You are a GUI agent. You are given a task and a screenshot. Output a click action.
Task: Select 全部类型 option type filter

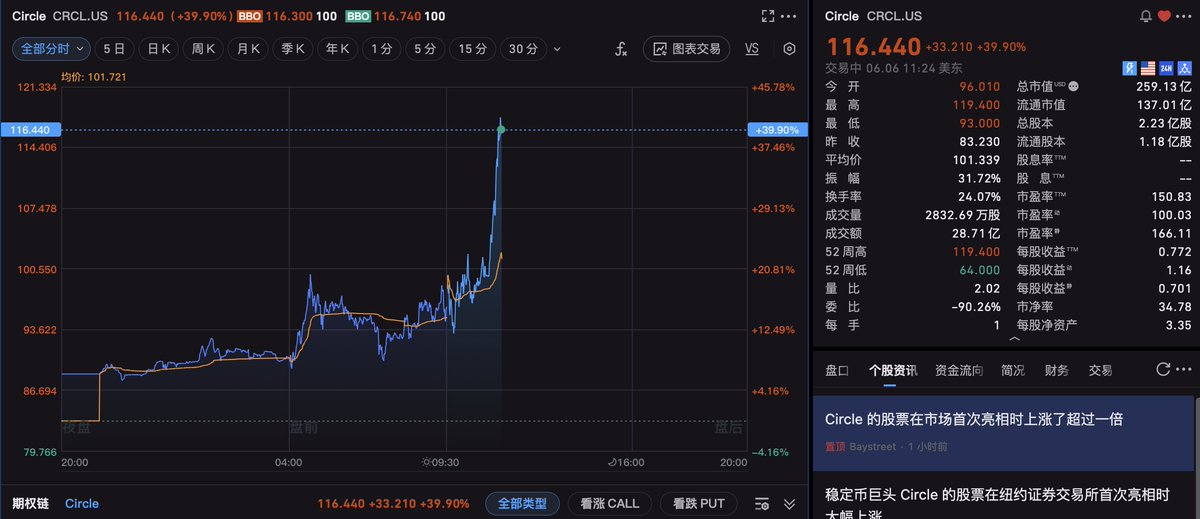[522, 503]
